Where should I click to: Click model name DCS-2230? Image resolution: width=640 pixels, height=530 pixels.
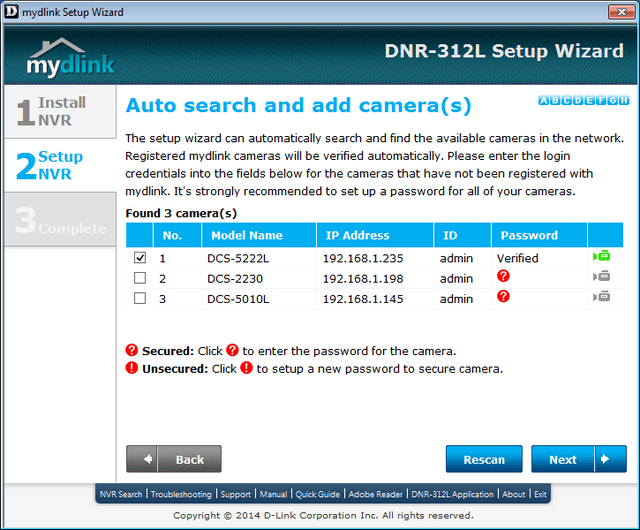tap(235, 279)
